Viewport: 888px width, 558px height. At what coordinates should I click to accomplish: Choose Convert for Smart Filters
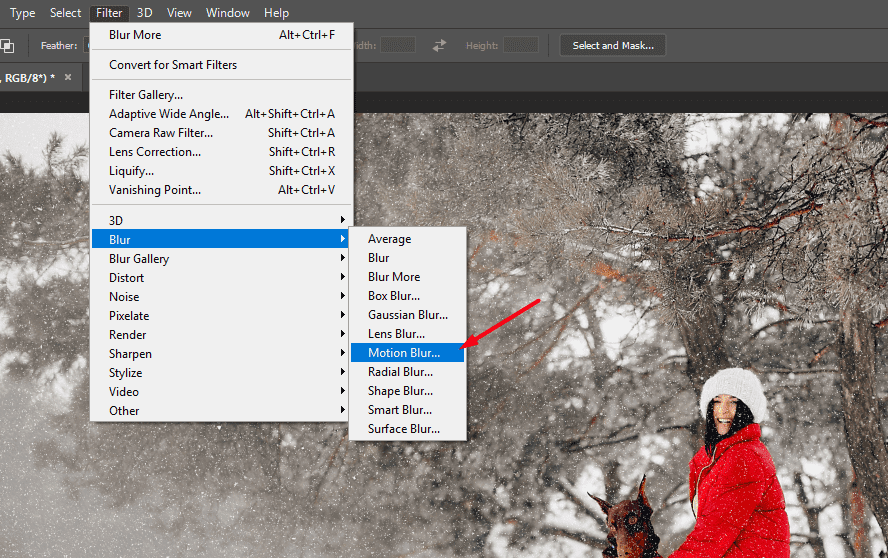point(221,65)
